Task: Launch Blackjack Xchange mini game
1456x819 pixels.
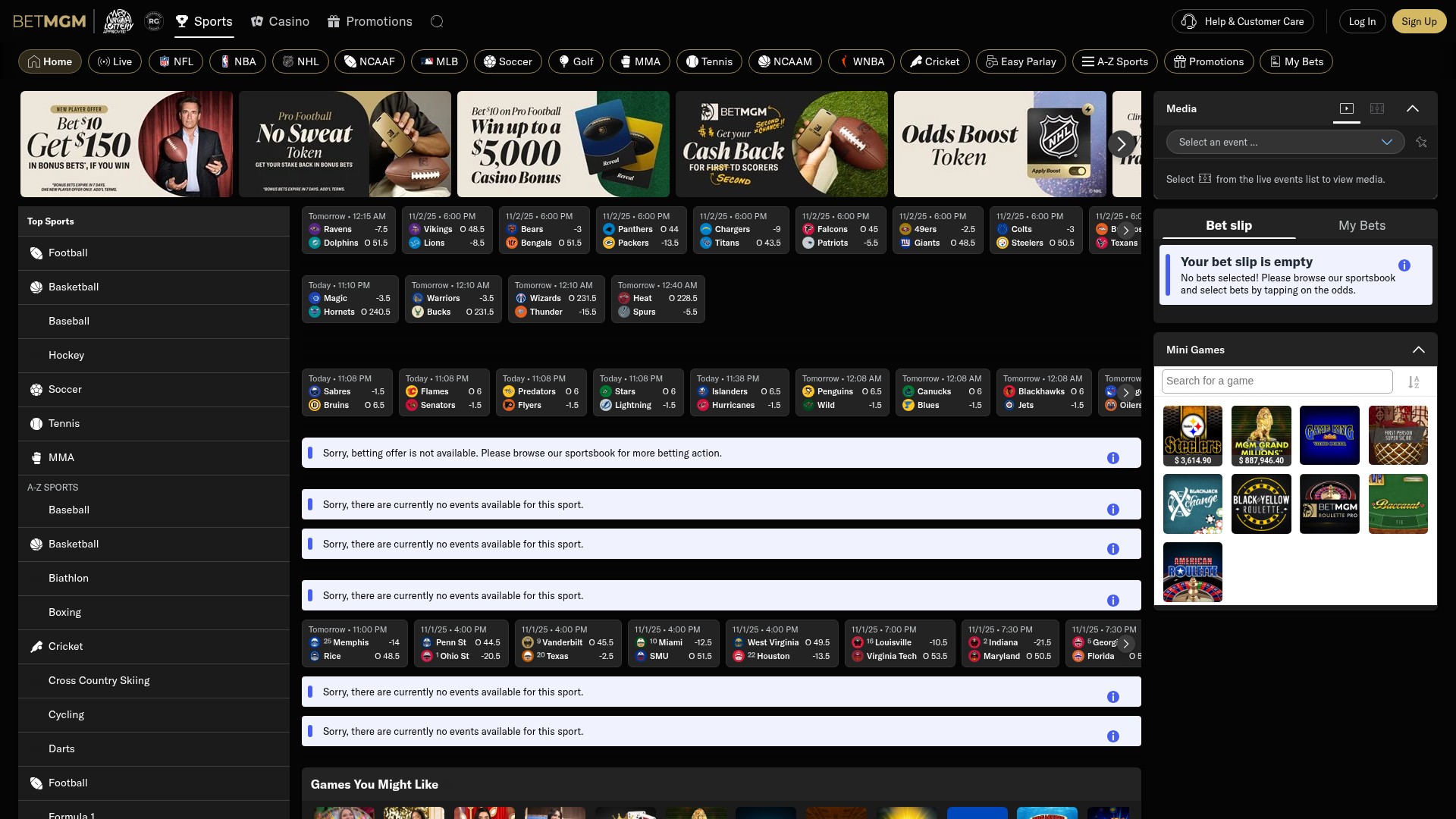Action: pyautogui.click(x=1193, y=504)
